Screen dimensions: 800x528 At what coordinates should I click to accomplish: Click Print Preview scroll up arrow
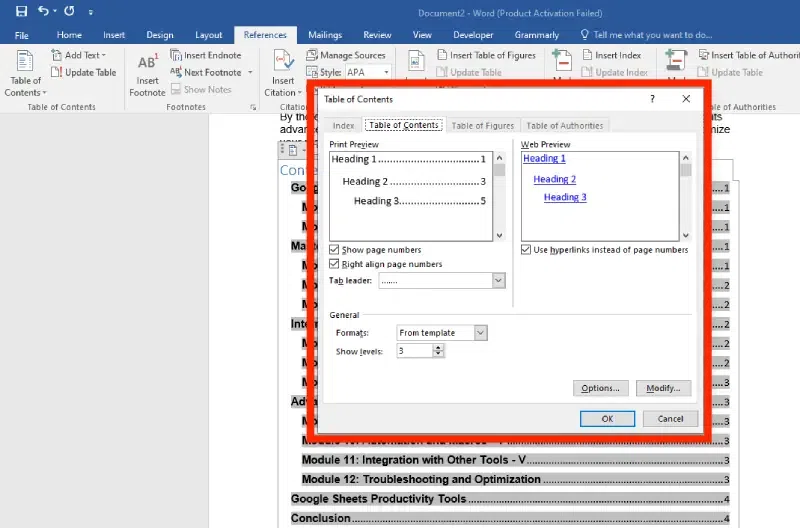[499, 158]
